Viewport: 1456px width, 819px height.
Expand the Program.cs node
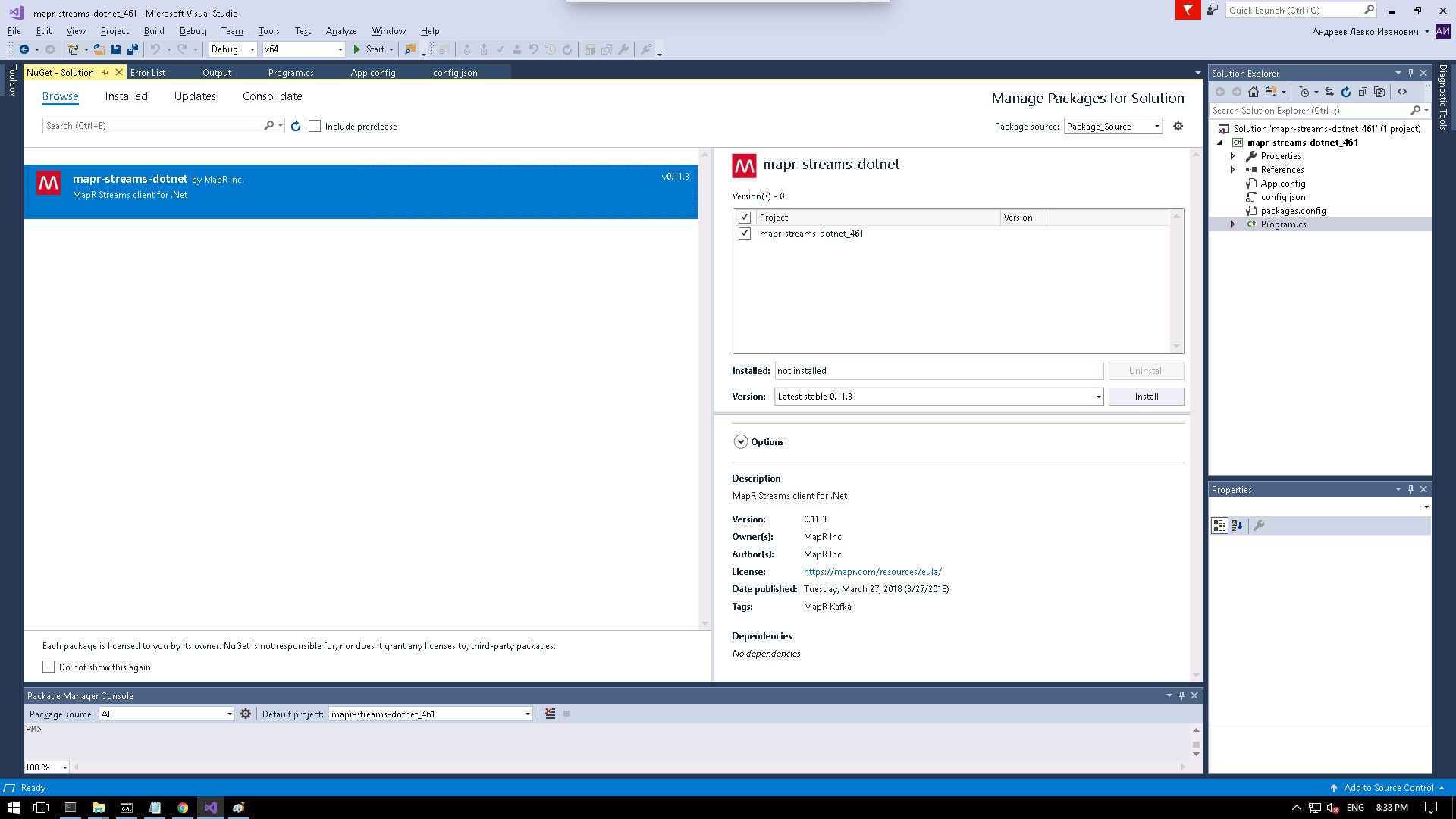(1232, 224)
